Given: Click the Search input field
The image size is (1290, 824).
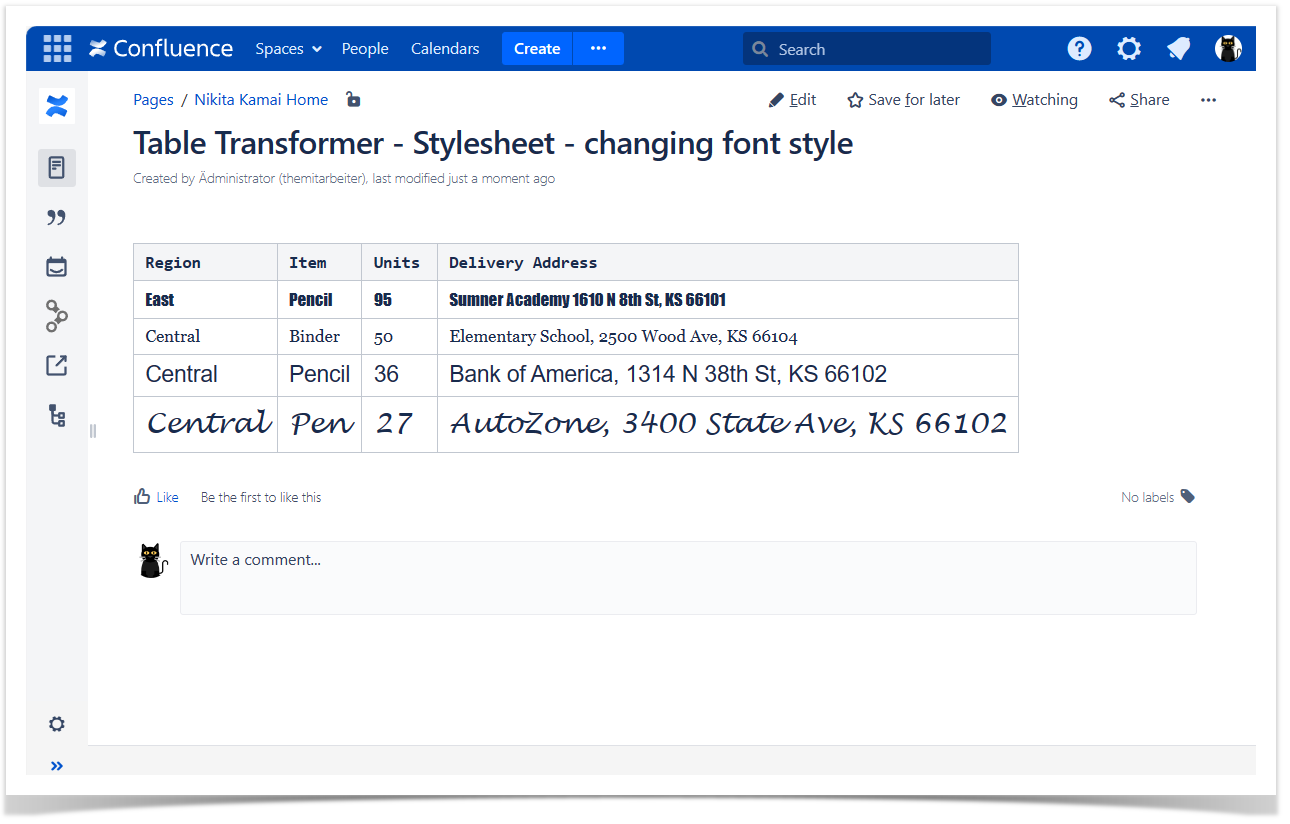Looking at the screenshot, I should pos(866,48).
